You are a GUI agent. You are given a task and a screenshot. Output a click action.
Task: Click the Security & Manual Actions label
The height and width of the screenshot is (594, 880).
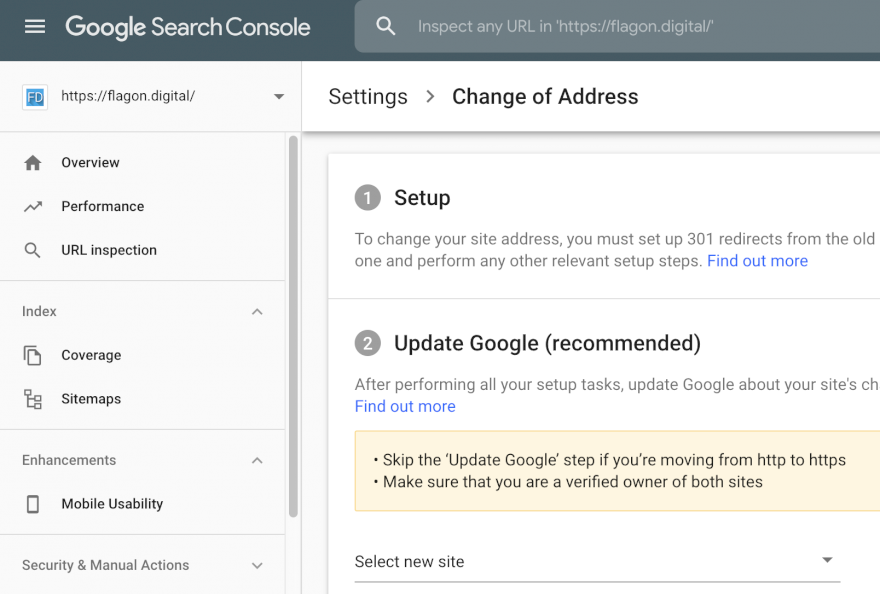tap(106, 565)
